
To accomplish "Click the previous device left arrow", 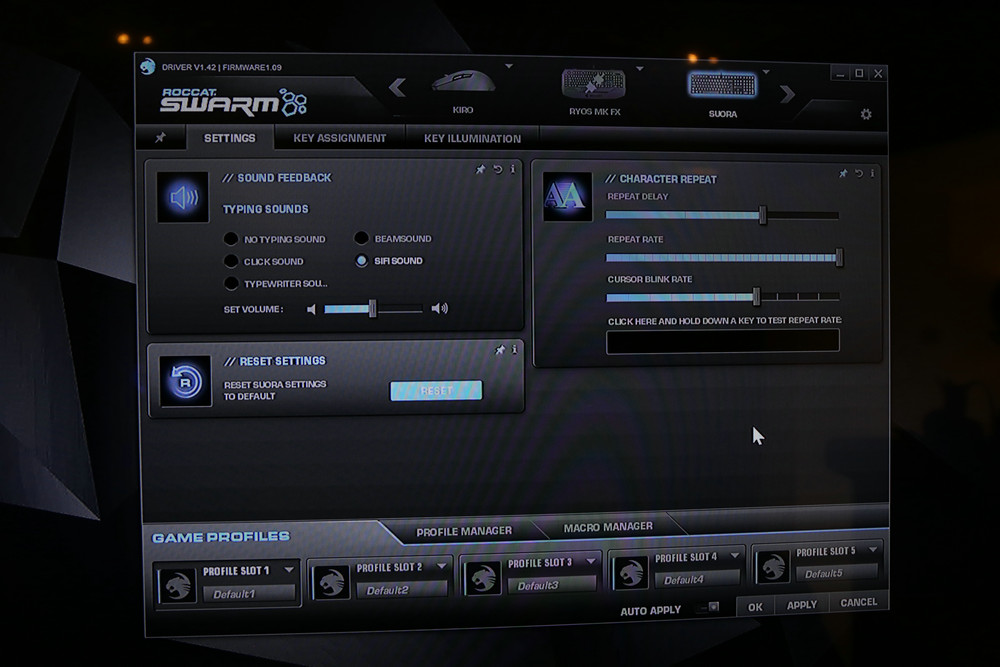I will coord(397,88).
